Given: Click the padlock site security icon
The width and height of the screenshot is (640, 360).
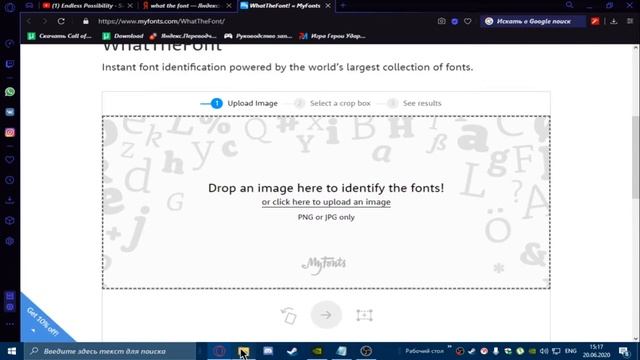Looking at the screenshot, I should 86,21.
